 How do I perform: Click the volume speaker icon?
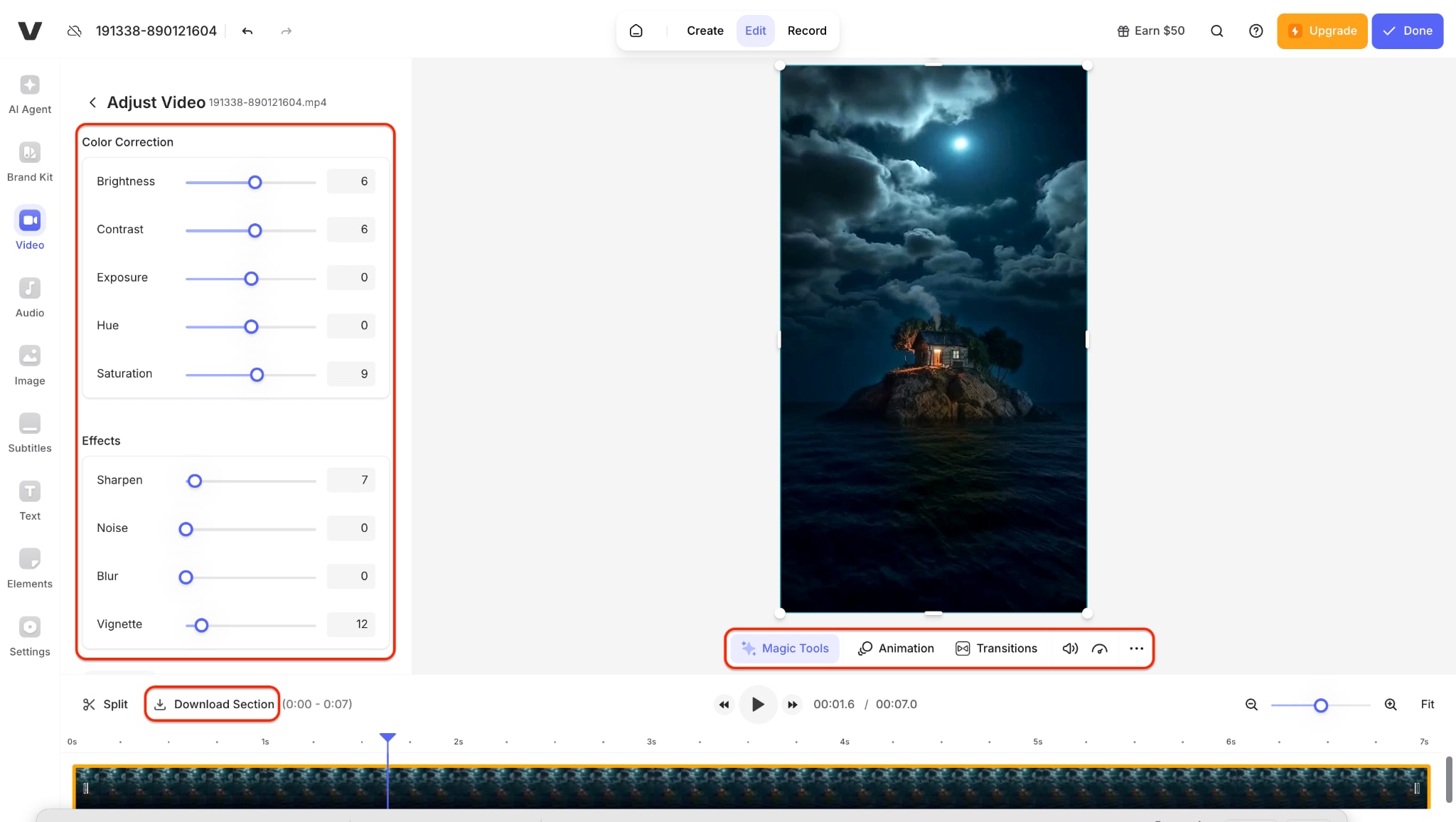point(1070,648)
